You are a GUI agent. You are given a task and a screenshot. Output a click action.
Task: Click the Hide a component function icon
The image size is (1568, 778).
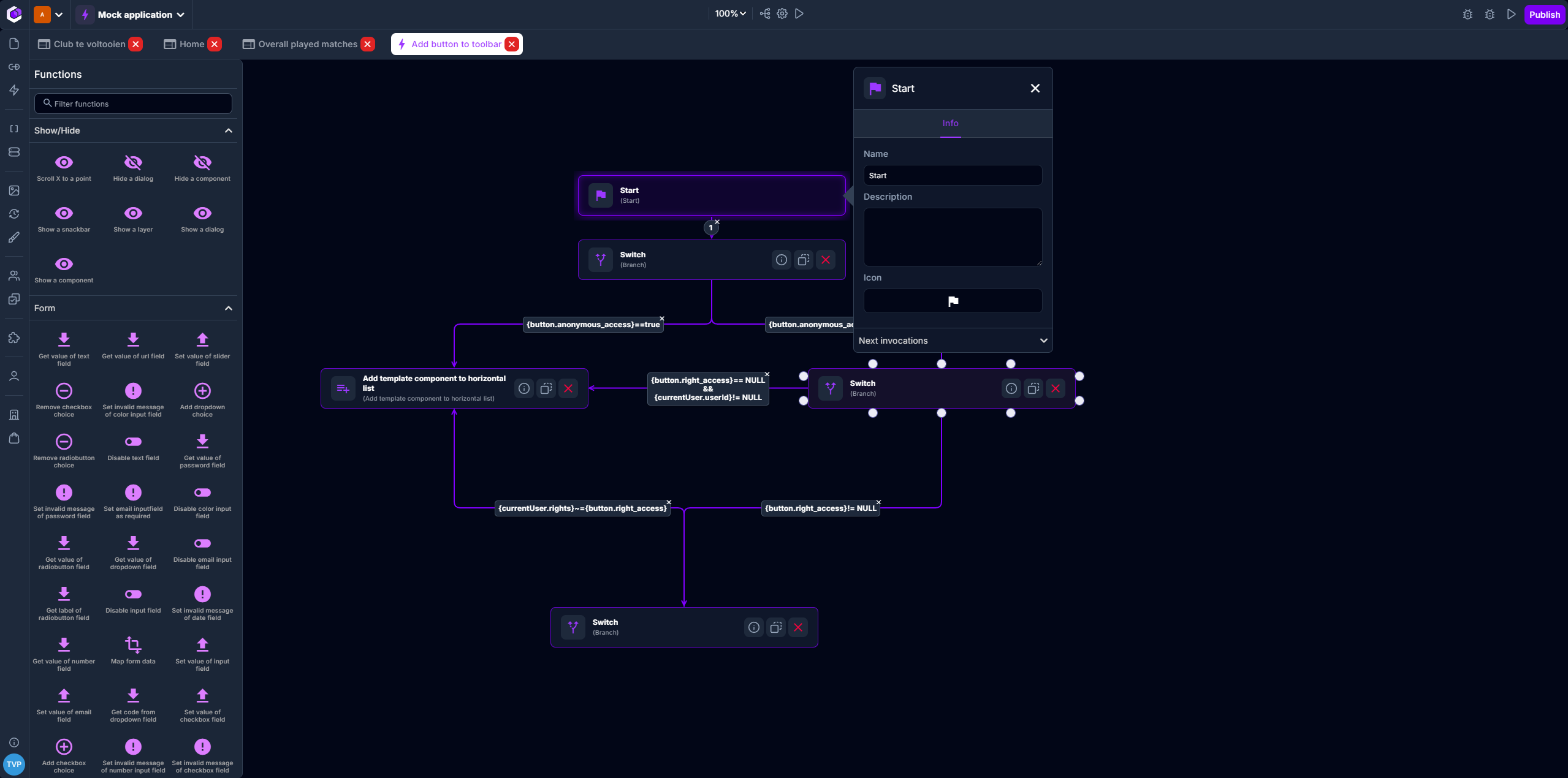point(202,162)
